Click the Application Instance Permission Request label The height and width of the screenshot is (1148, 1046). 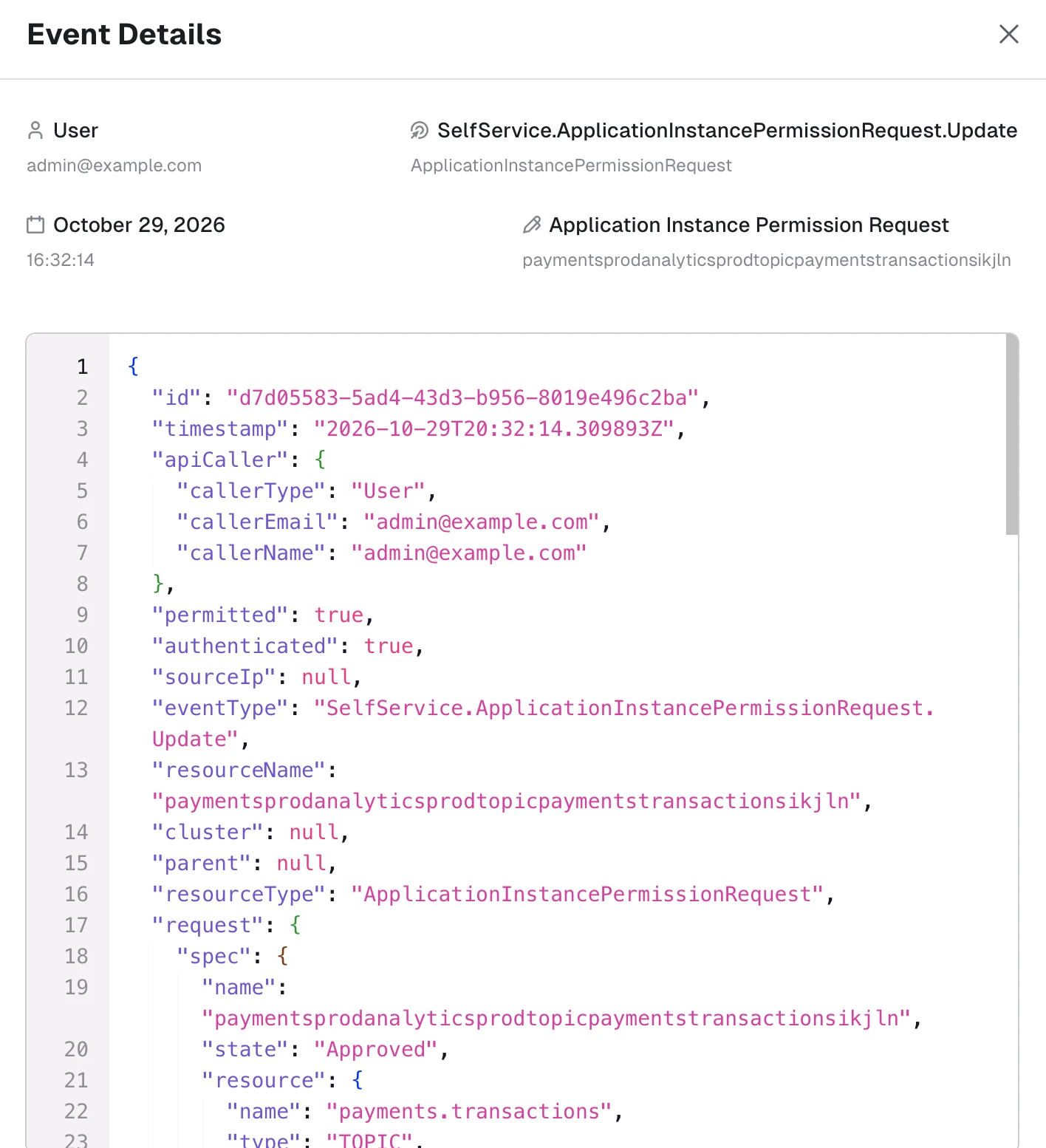click(748, 225)
